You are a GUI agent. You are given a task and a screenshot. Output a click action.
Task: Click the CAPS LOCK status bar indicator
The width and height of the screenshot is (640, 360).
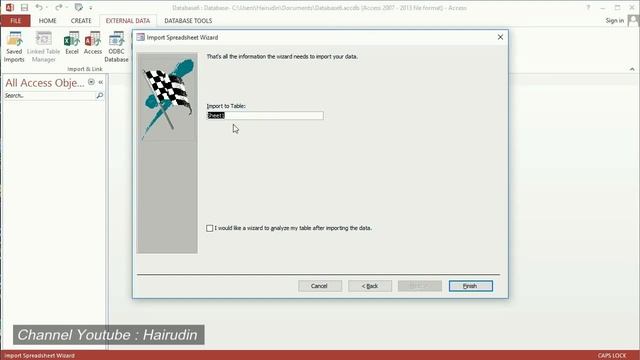tap(612, 356)
